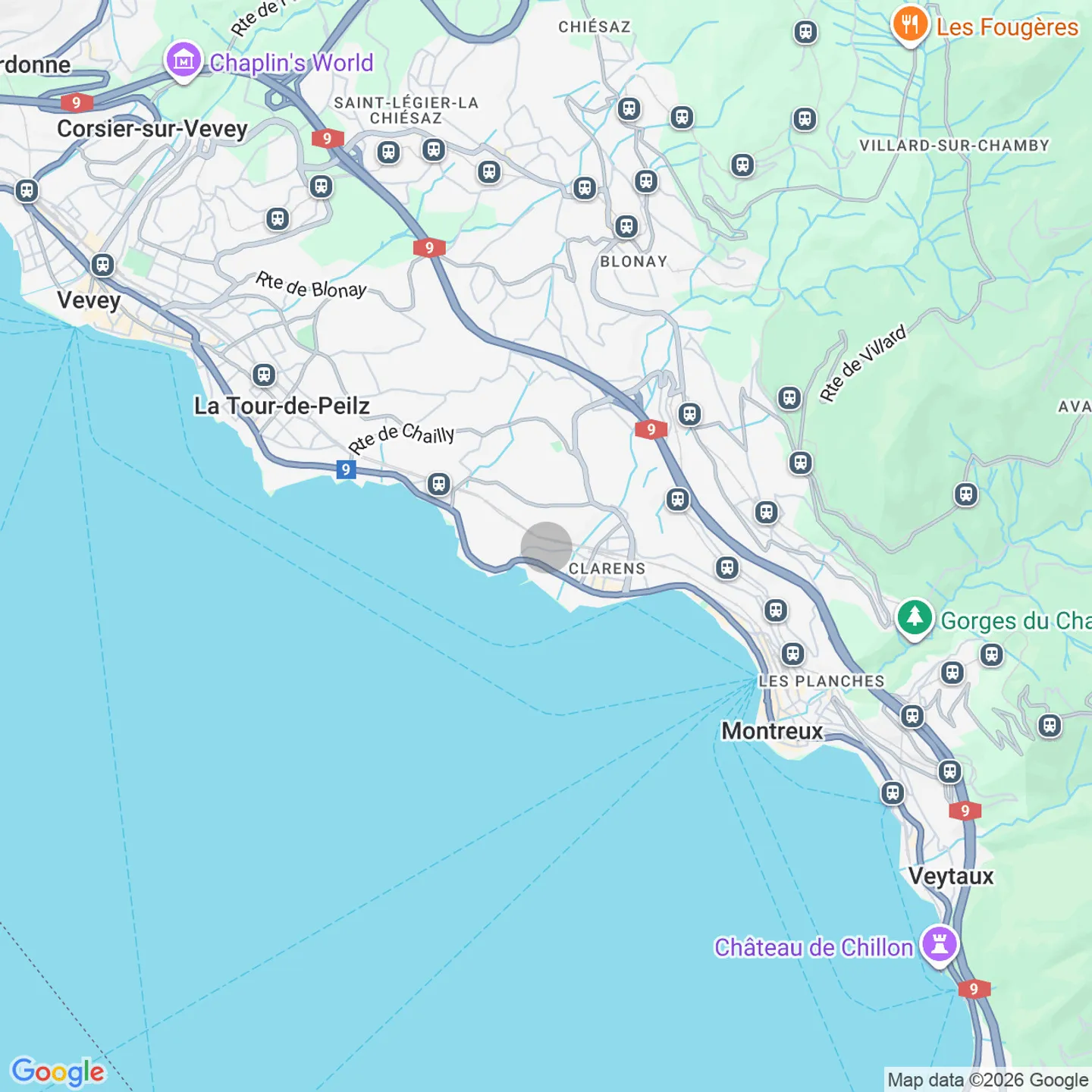This screenshot has width=1092, height=1092.
Task: Open the Les Fougères restaurant pin
Action: [910, 25]
